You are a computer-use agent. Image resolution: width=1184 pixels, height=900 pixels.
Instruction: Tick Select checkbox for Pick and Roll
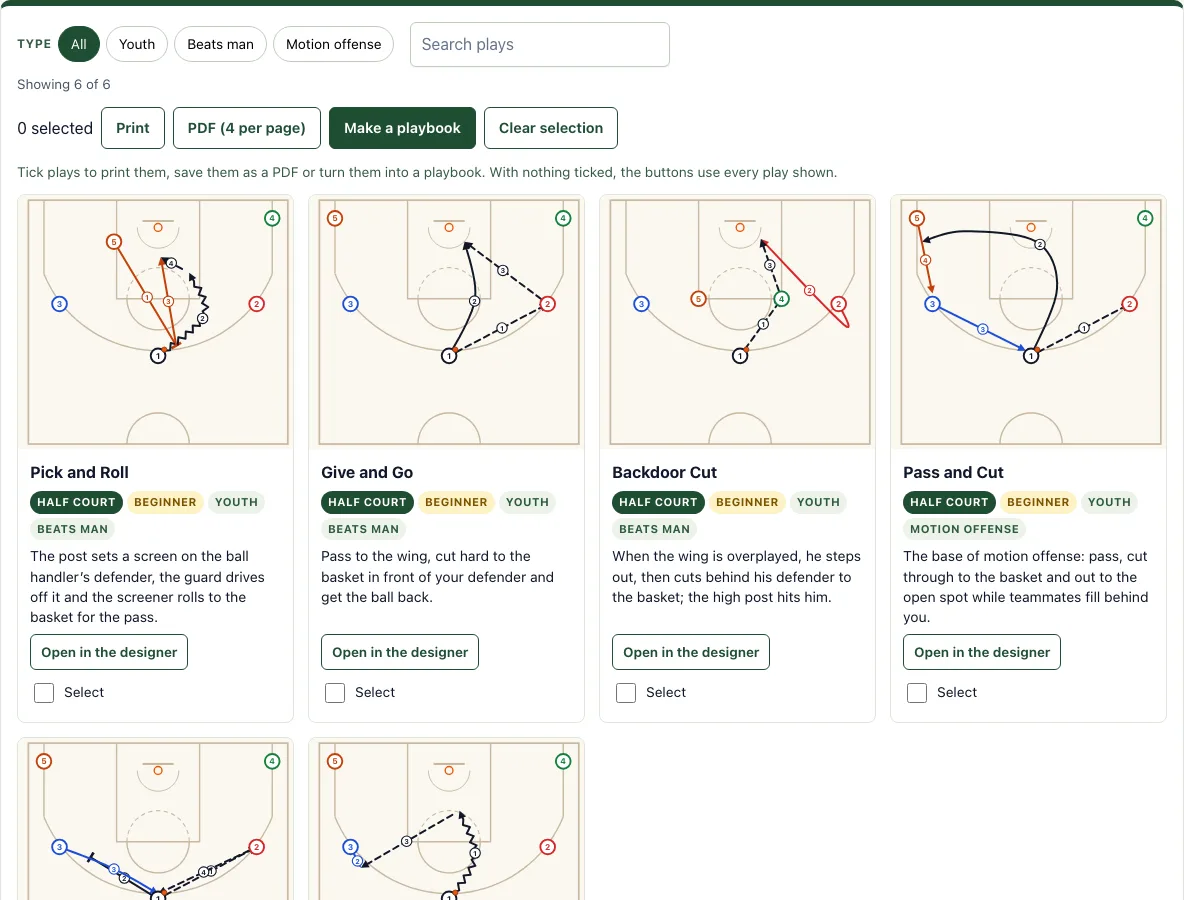pyautogui.click(x=44, y=692)
